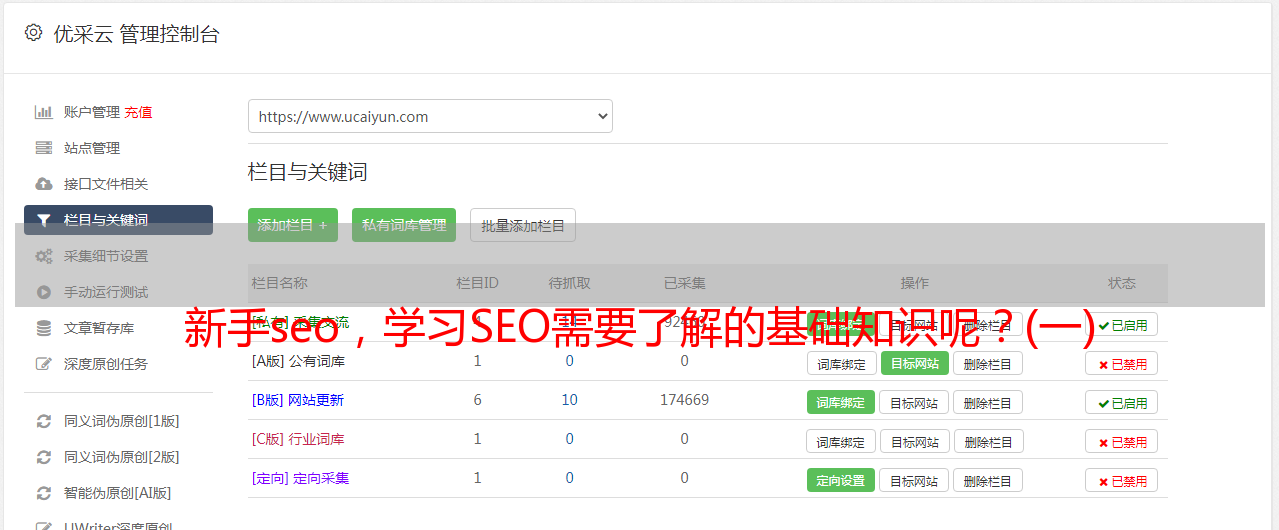Toggle 已禁用 status of [A版] 公有词库
The height and width of the screenshot is (530, 1279).
point(1121,363)
